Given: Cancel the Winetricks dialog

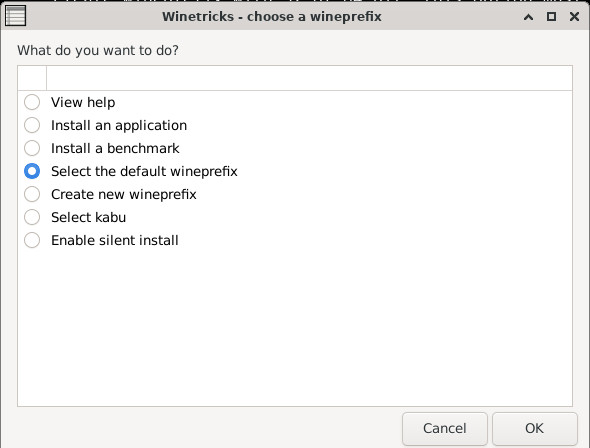Looking at the screenshot, I should click(x=445, y=428).
